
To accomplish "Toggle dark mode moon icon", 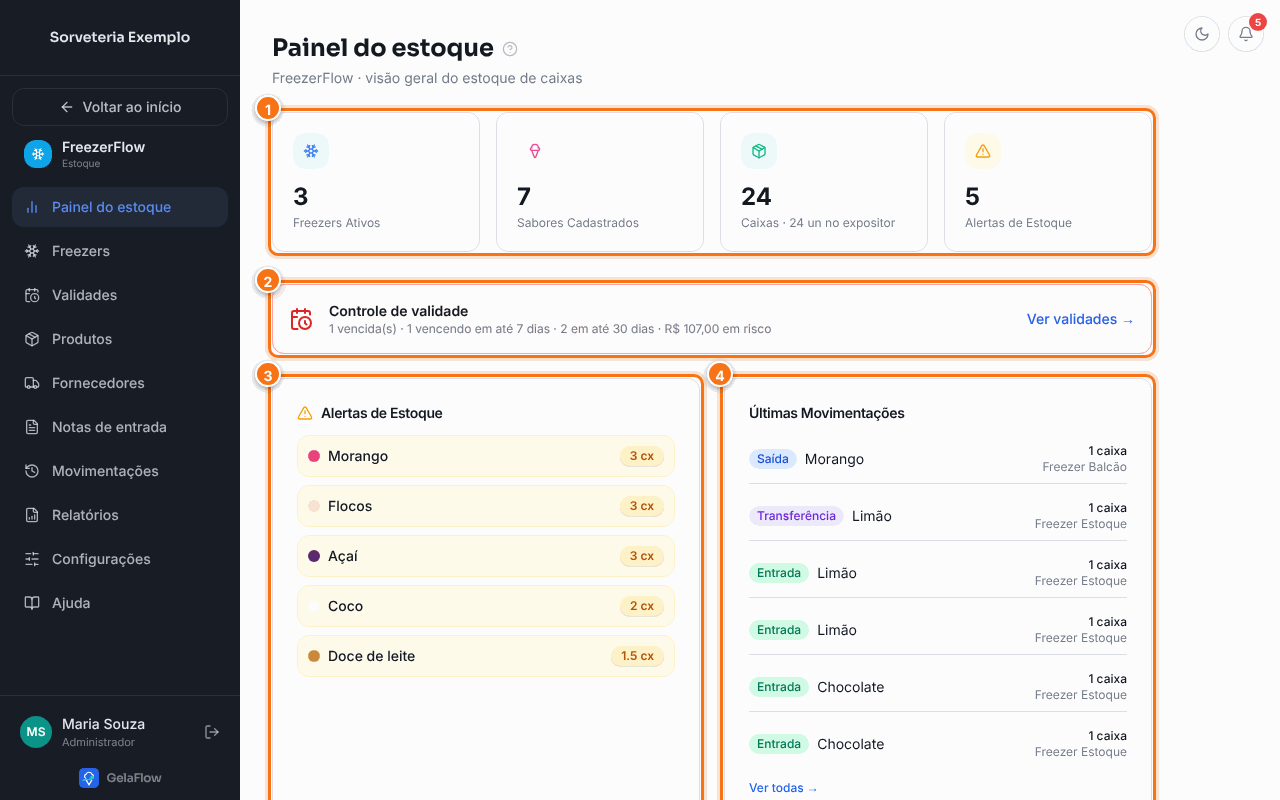I will pos(1202,34).
